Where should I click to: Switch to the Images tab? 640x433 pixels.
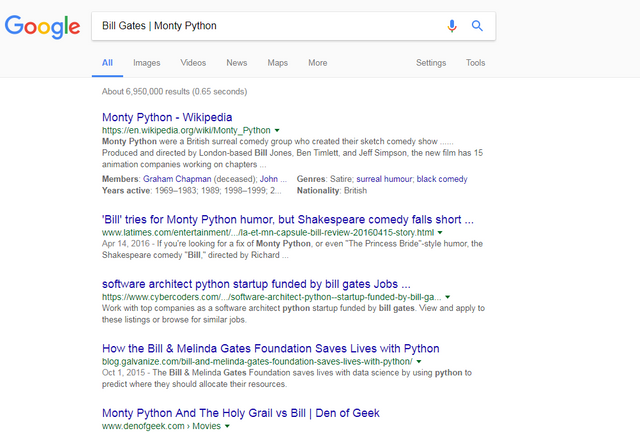pos(147,63)
